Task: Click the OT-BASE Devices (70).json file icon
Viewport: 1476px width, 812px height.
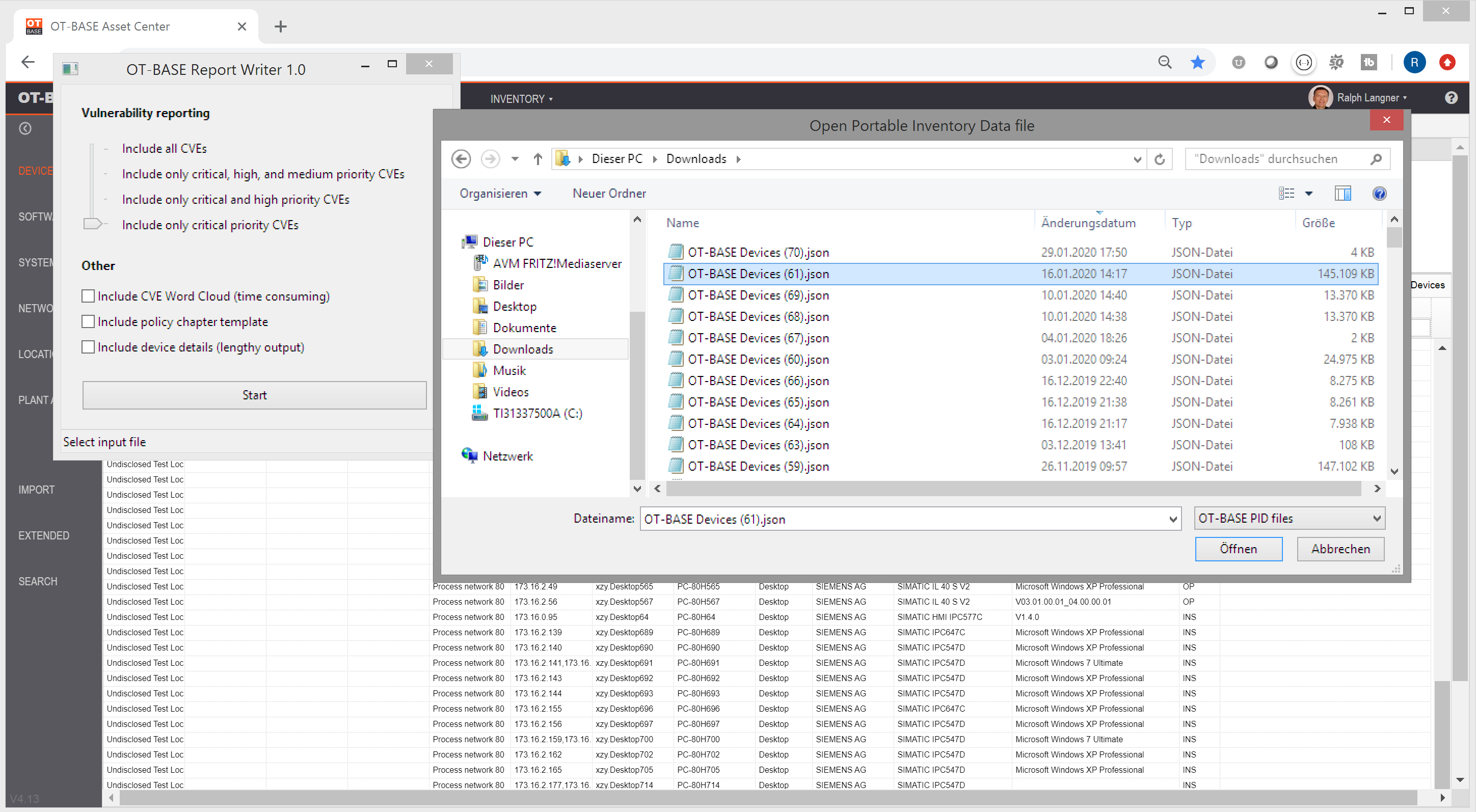Action: (676, 252)
